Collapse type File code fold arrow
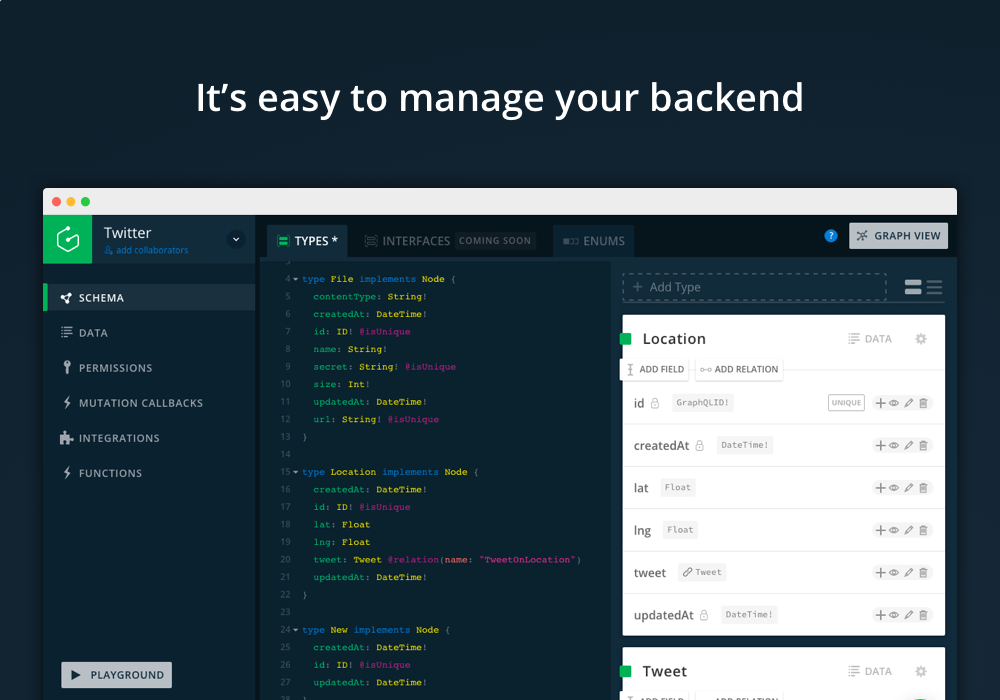The width and height of the screenshot is (1000, 700). [295, 279]
